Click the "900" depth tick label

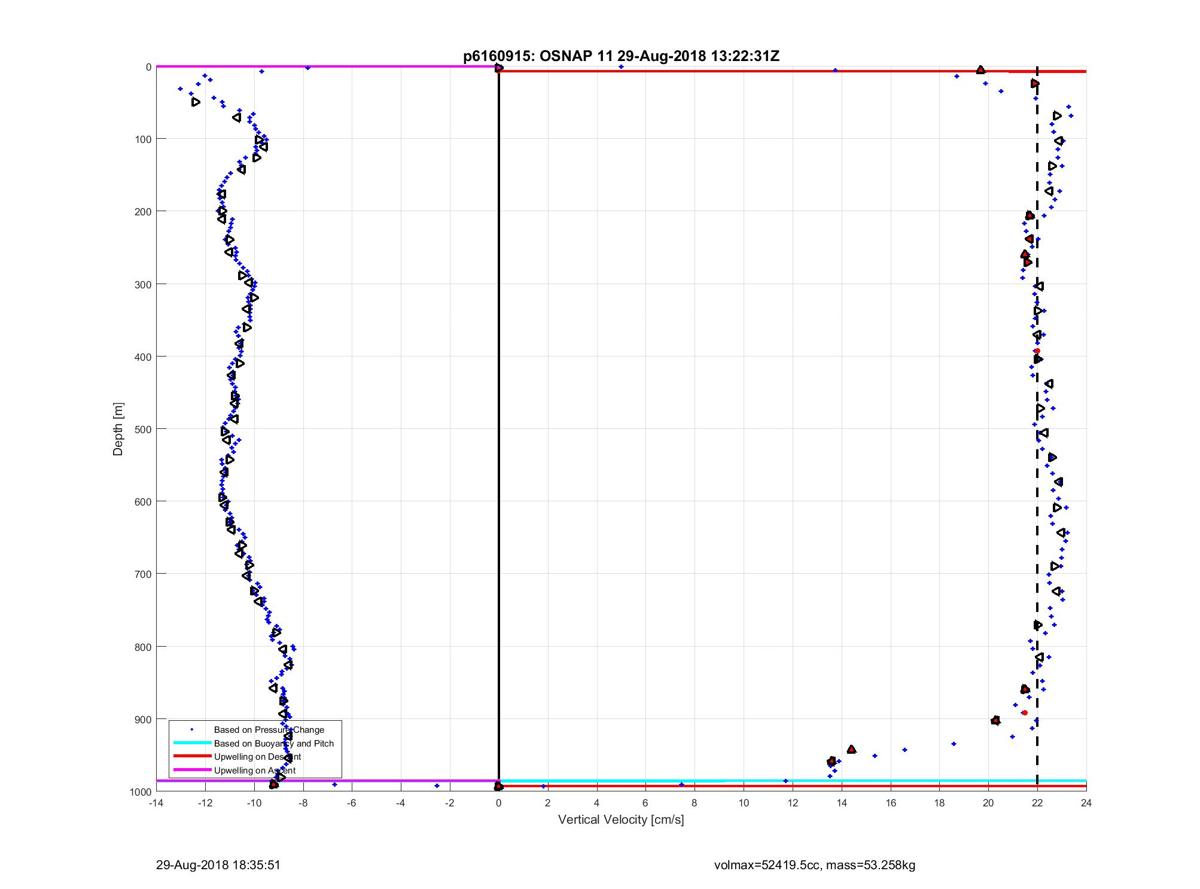coord(142,719)
